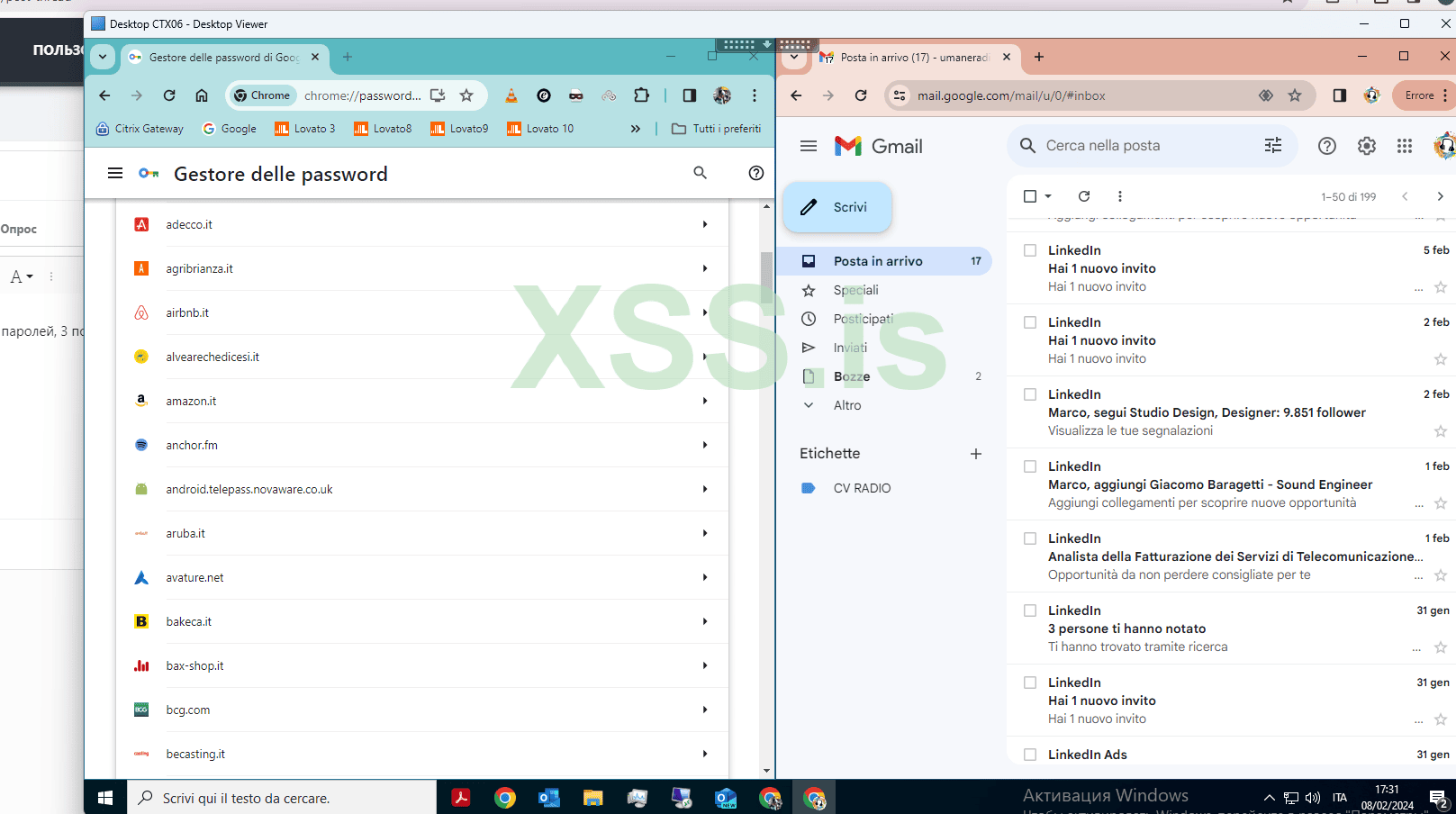Open Tutti i preferiti bookmarks folder
This screenshot has height=814, width=1456.
pyautogui.click(x=717, y=129)
